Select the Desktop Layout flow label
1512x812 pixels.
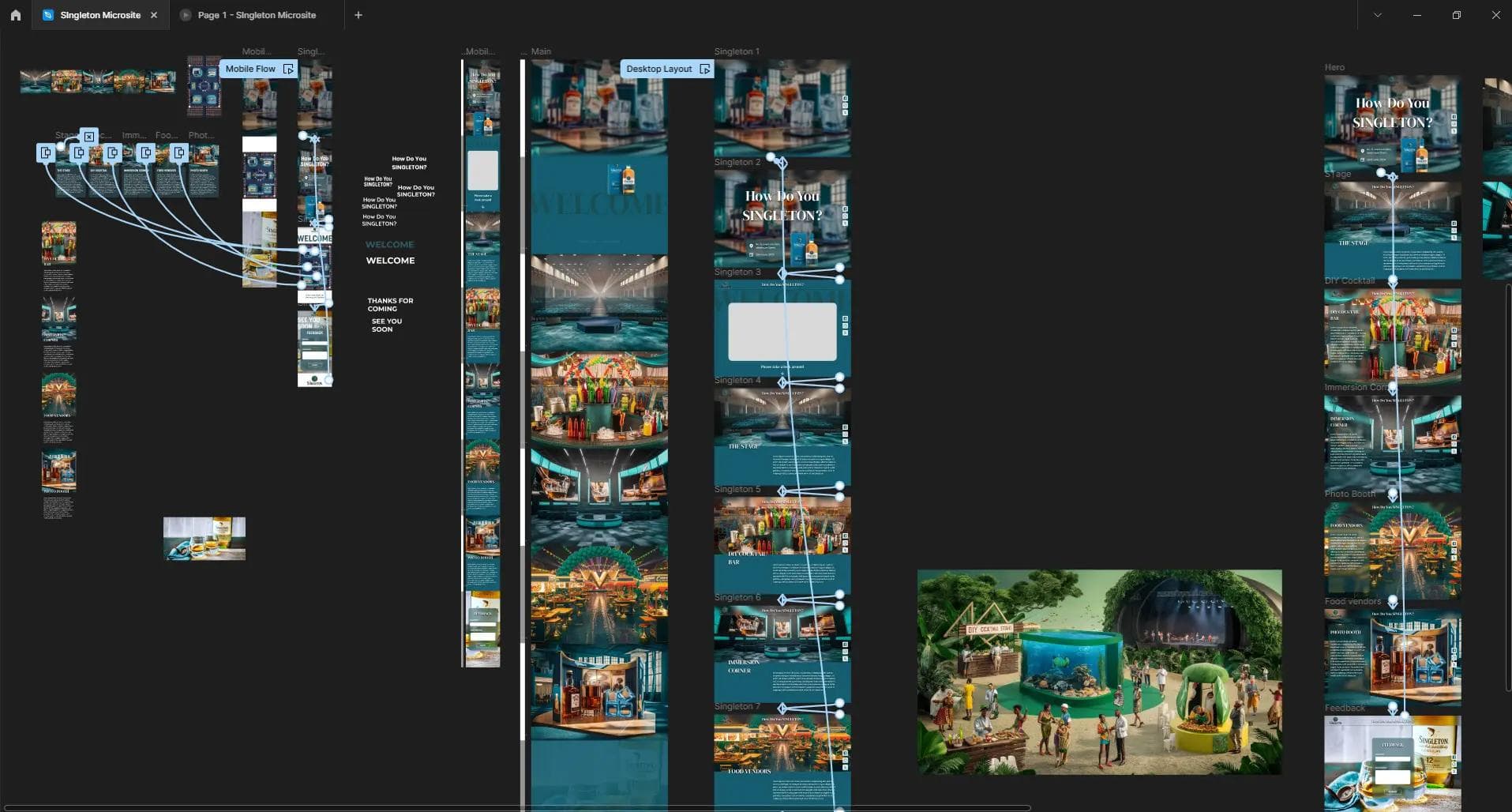click(658, 70)
